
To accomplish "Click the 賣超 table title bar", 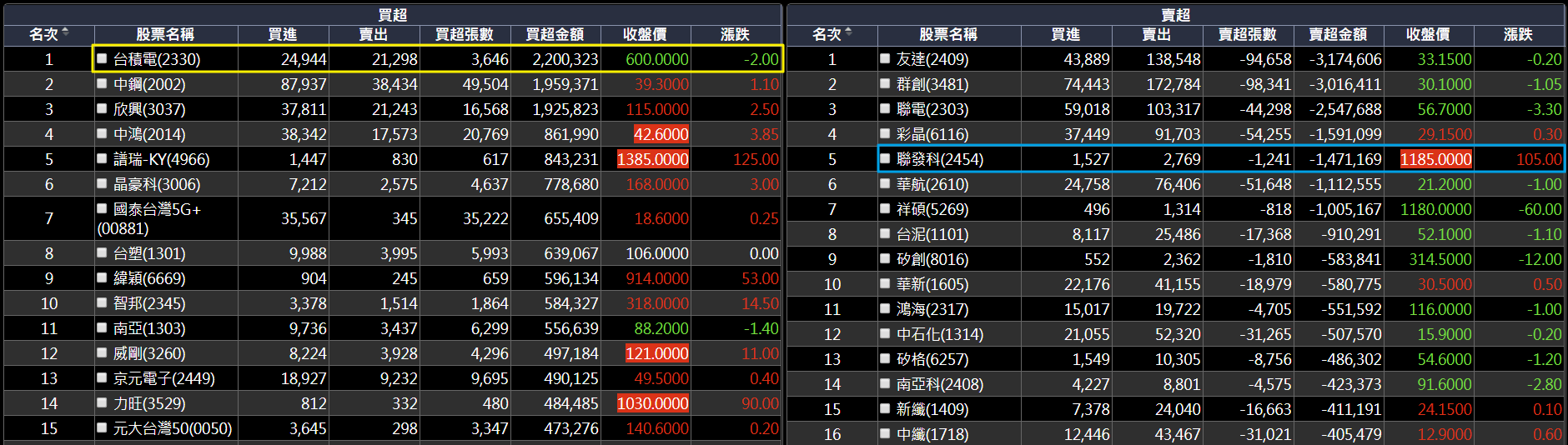I will pos(1176,14).
